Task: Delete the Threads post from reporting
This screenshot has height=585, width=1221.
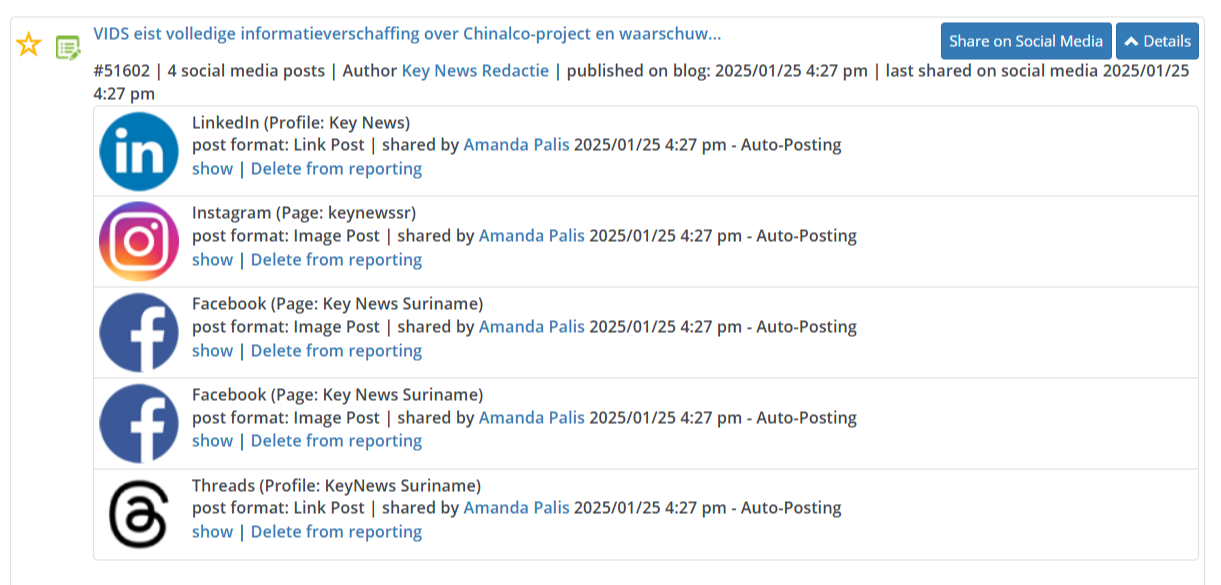Action: pyautogui.click(x=336, y=532)
